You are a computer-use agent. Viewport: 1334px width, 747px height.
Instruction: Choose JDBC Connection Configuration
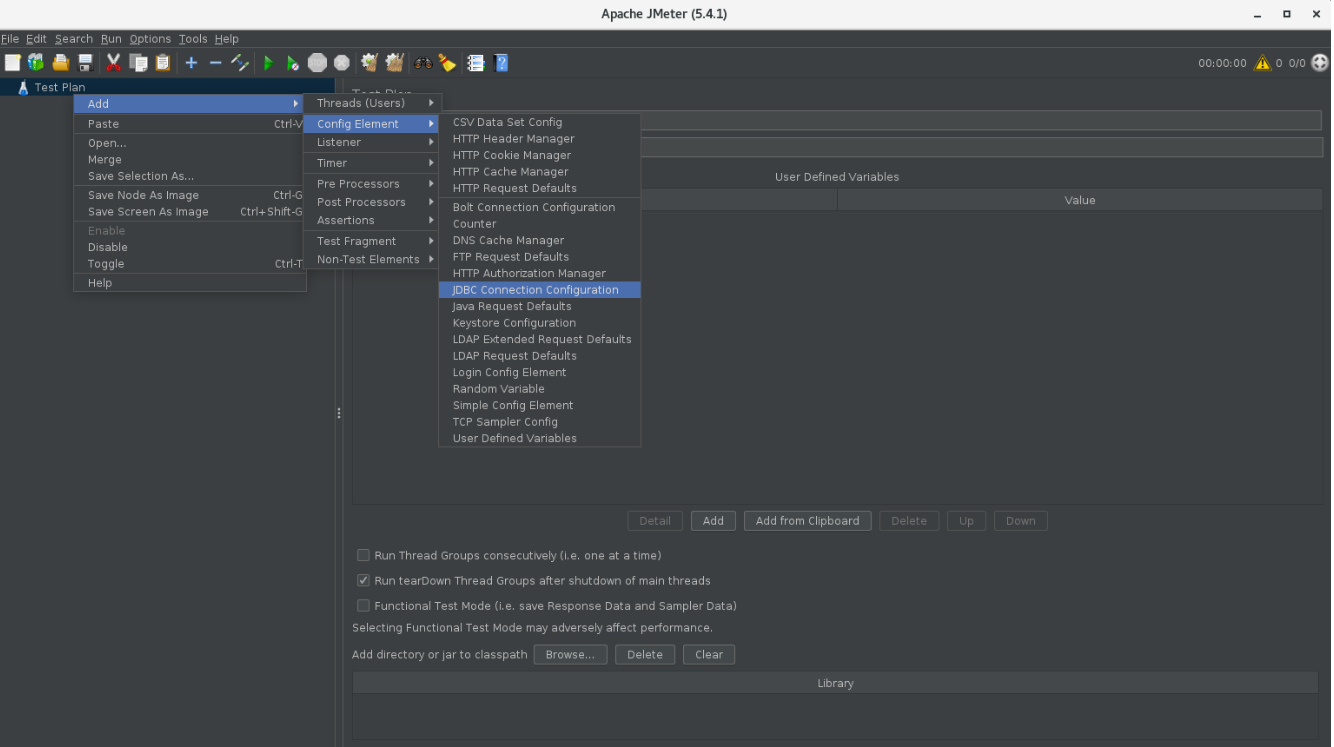click(540, 290)
